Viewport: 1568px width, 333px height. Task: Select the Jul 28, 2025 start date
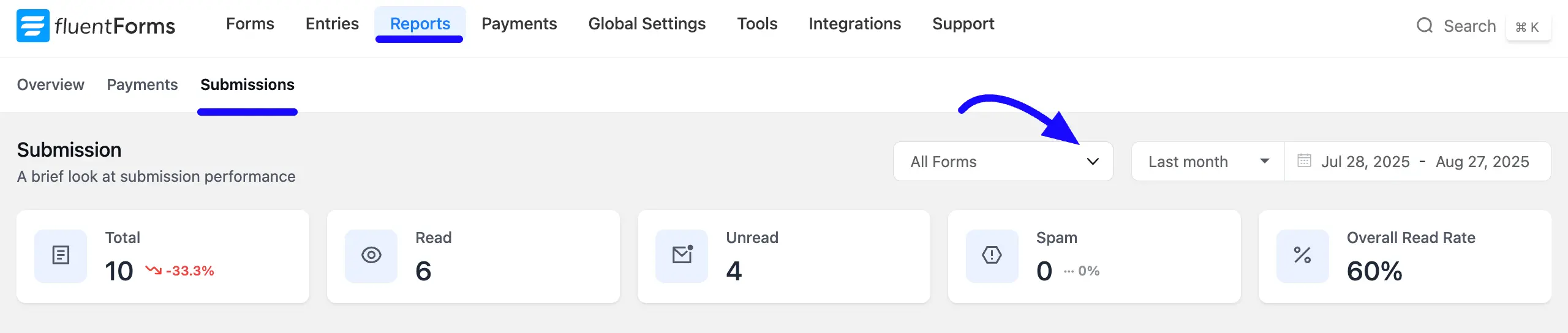coord(1365,162)
